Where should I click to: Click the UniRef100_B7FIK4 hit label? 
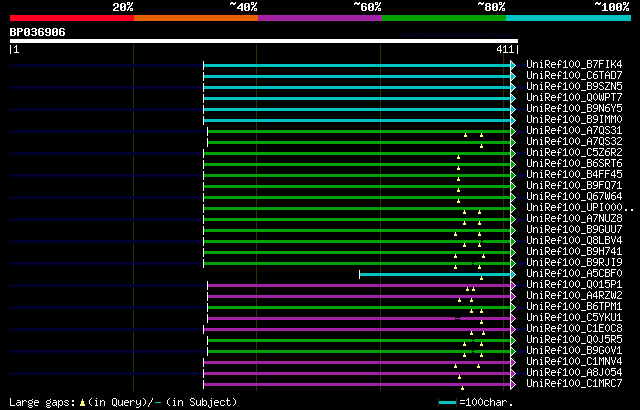(x=574, y=64)
